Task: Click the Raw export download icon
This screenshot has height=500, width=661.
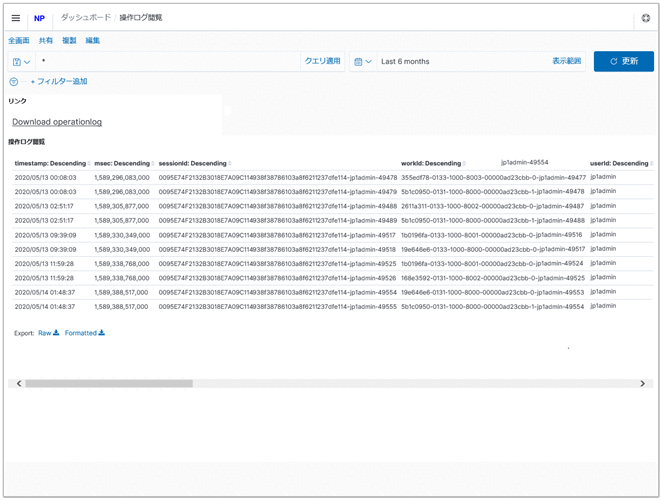Action: point(56,333)
